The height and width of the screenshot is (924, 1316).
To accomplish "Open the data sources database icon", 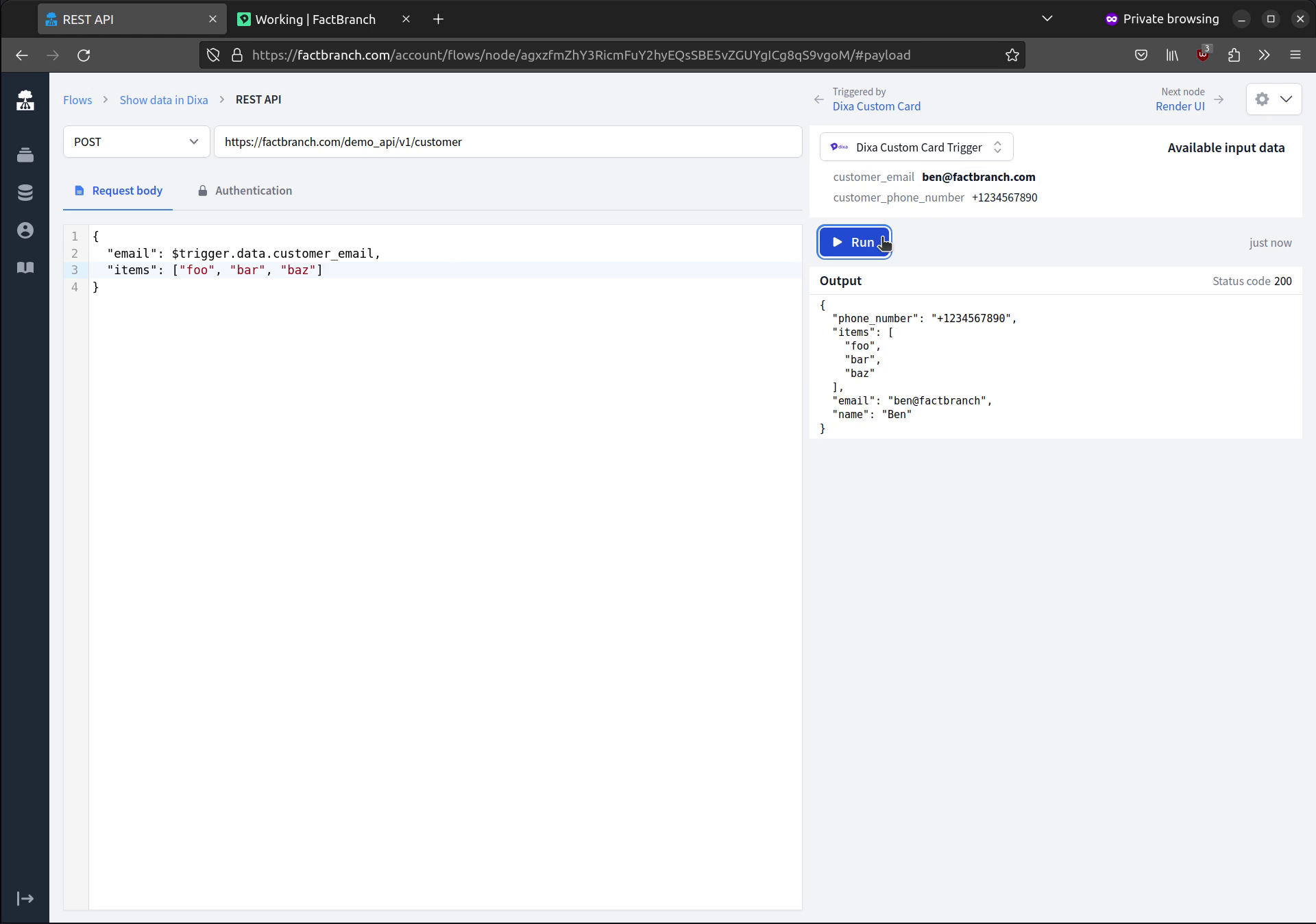I will point(25,193).
